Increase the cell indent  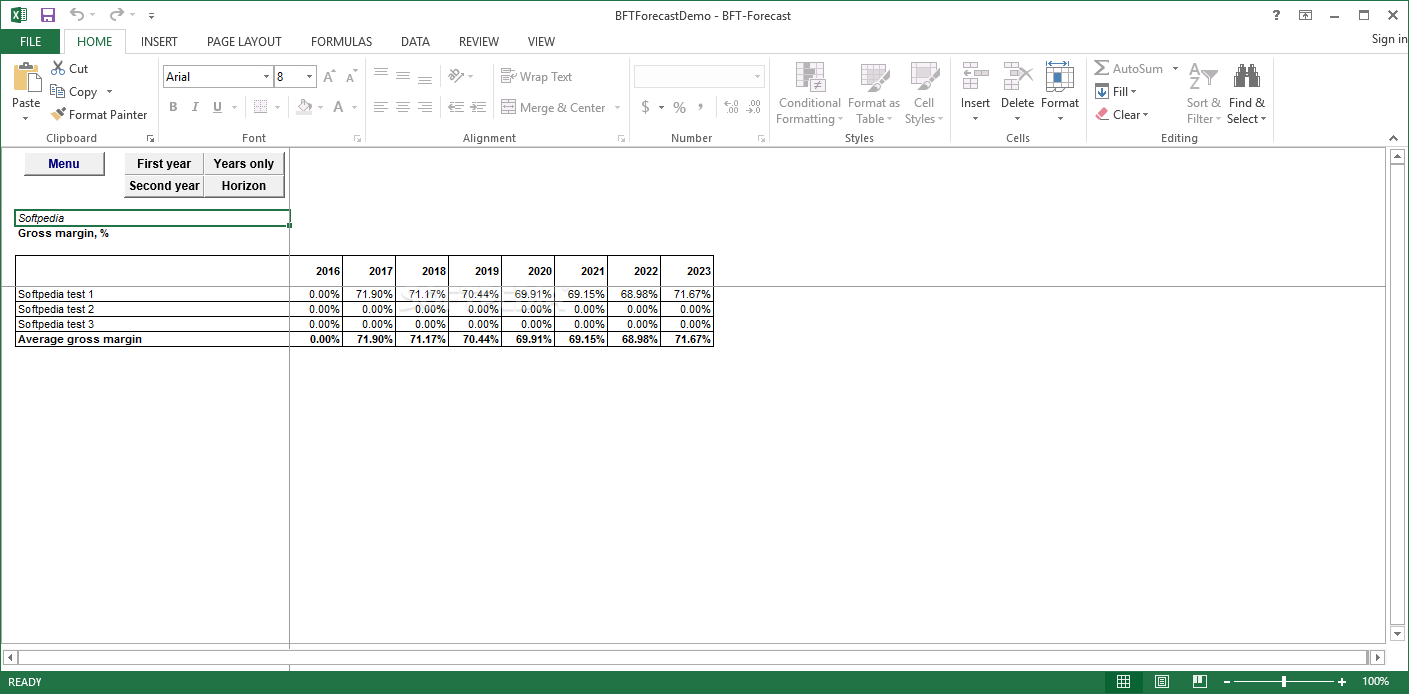coord(478,107)
